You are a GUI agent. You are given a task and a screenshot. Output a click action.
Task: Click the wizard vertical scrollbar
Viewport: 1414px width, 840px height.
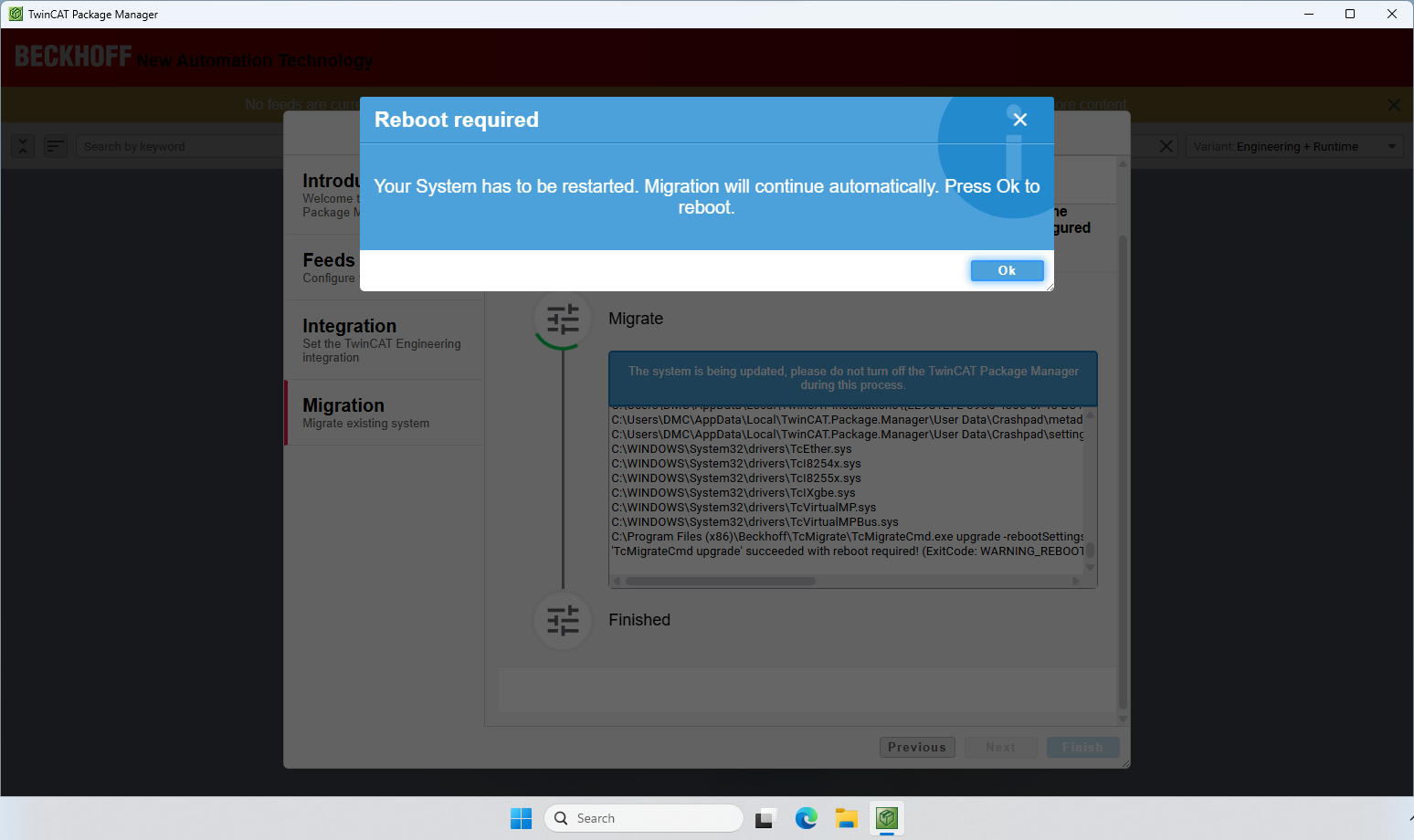1123,472
